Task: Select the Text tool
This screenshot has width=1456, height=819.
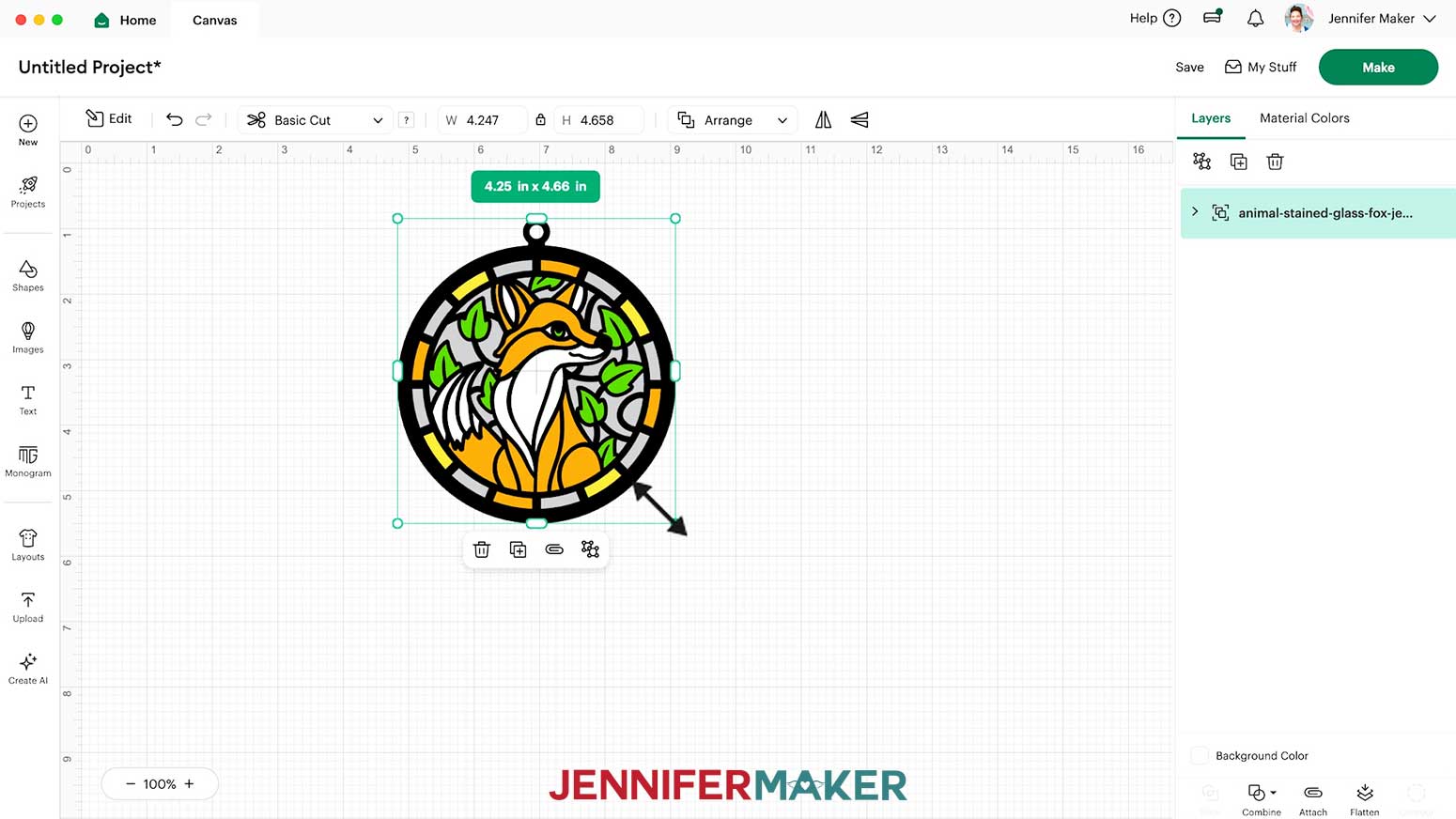Action: click(x=28, y=399)
